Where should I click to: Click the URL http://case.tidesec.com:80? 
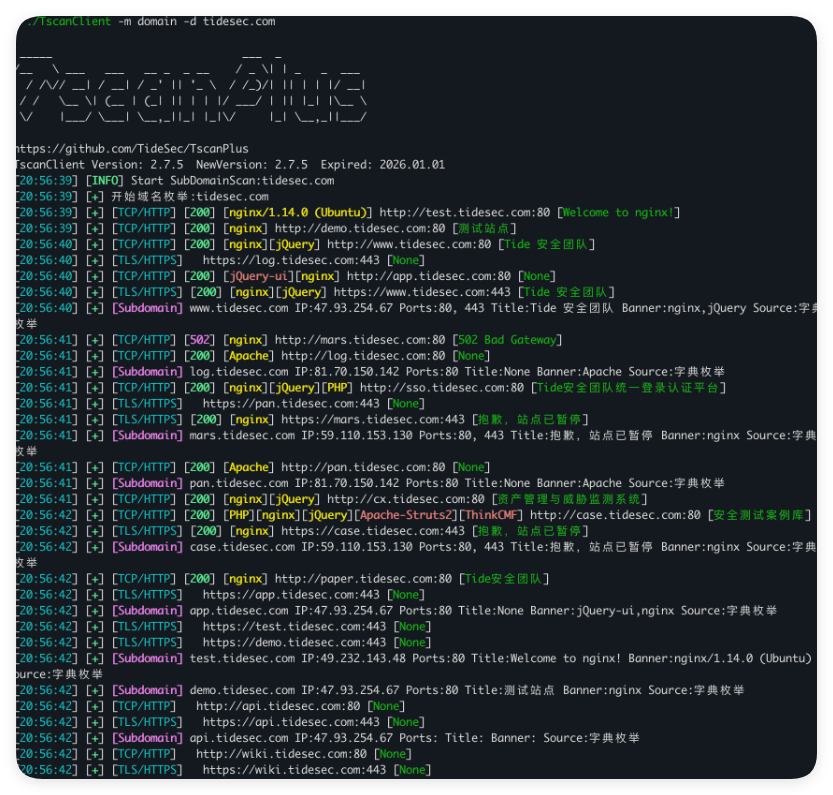click(616, 515)
